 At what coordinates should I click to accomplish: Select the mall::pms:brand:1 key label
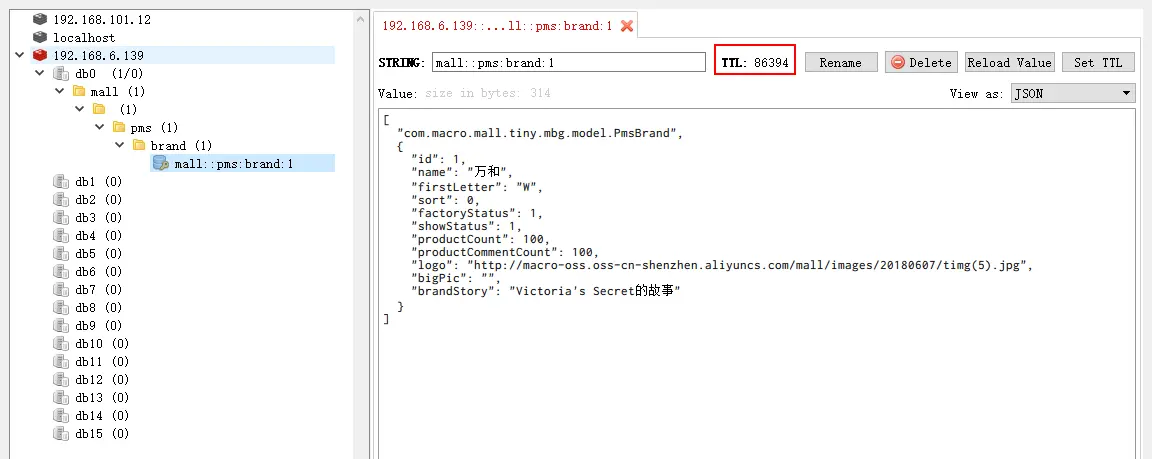coord(234,163)
